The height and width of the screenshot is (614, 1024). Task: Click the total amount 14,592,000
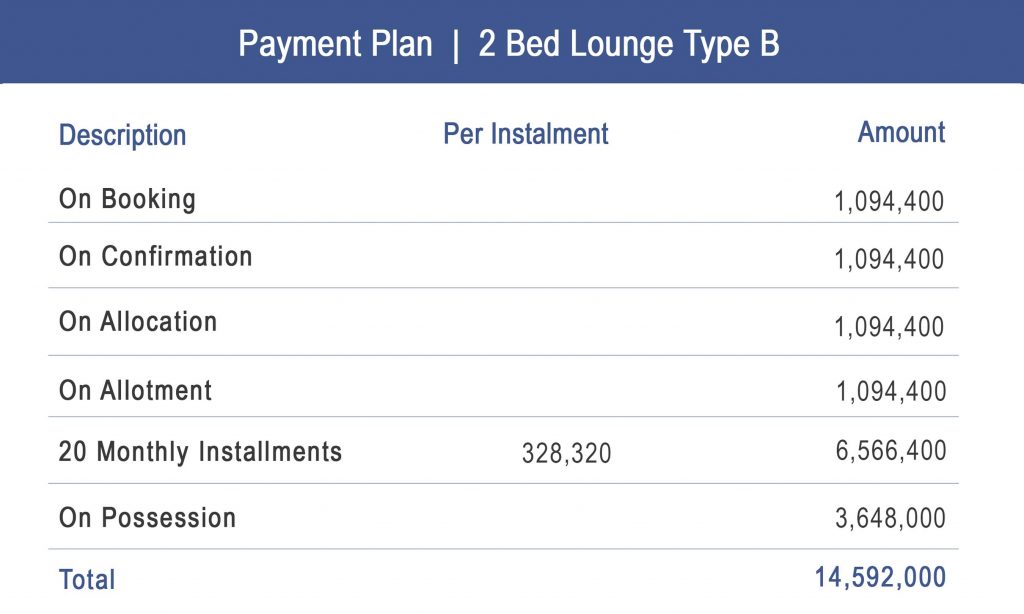pyautogui.click(x=880, y=577)
